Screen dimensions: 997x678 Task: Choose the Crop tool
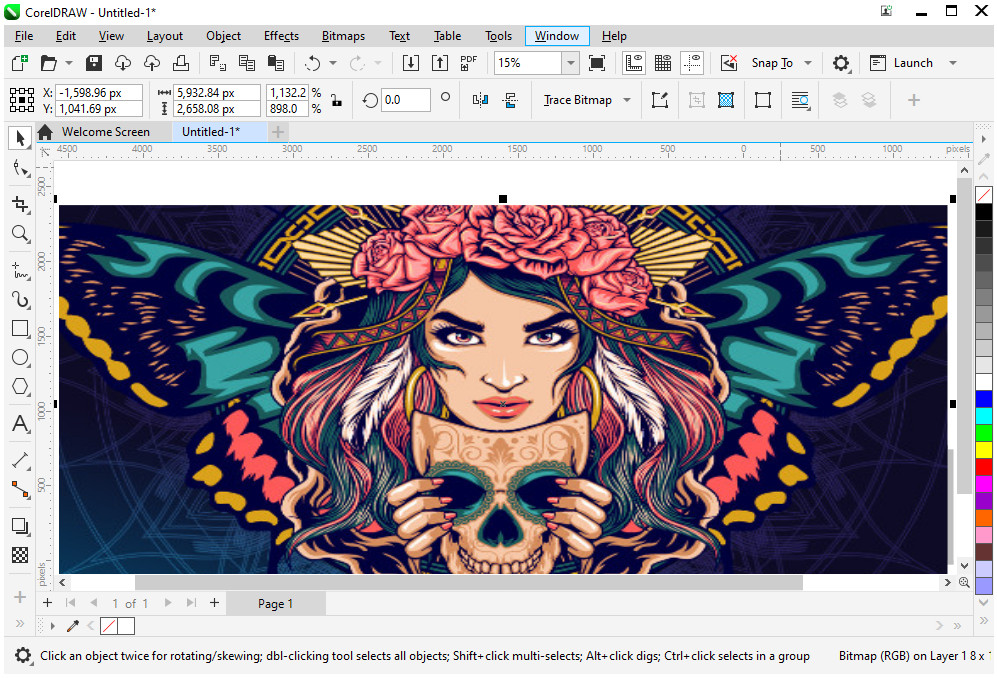[20, 204]
